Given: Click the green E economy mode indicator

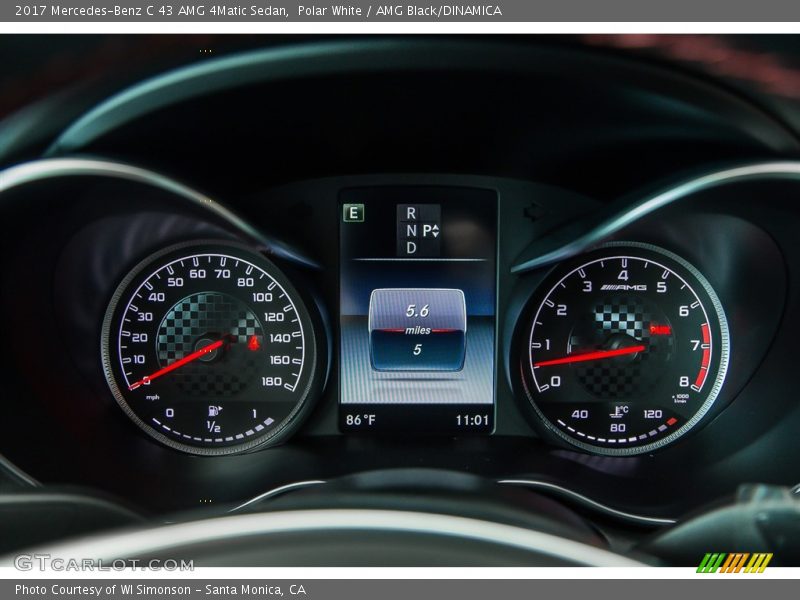Looking at the screenshot, I should (x=354, y=213).
